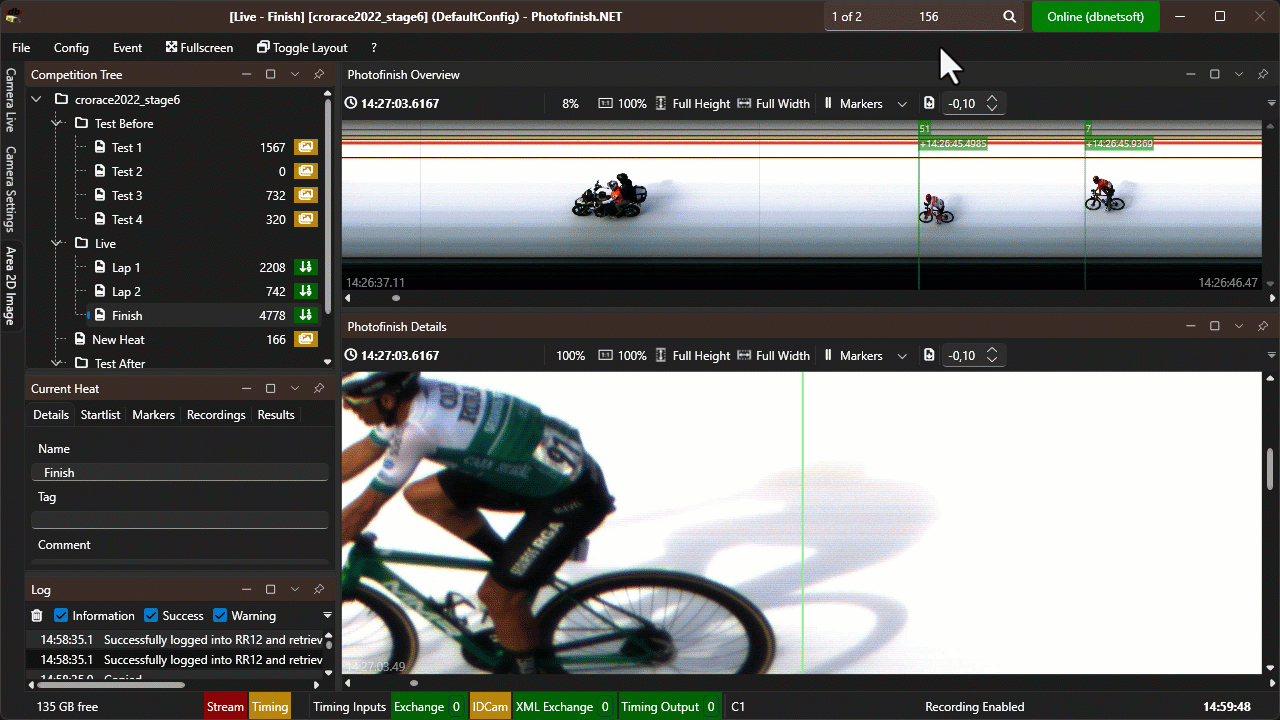
Task: Toggle the Information log filter checkbox
Action: point(61,616)
